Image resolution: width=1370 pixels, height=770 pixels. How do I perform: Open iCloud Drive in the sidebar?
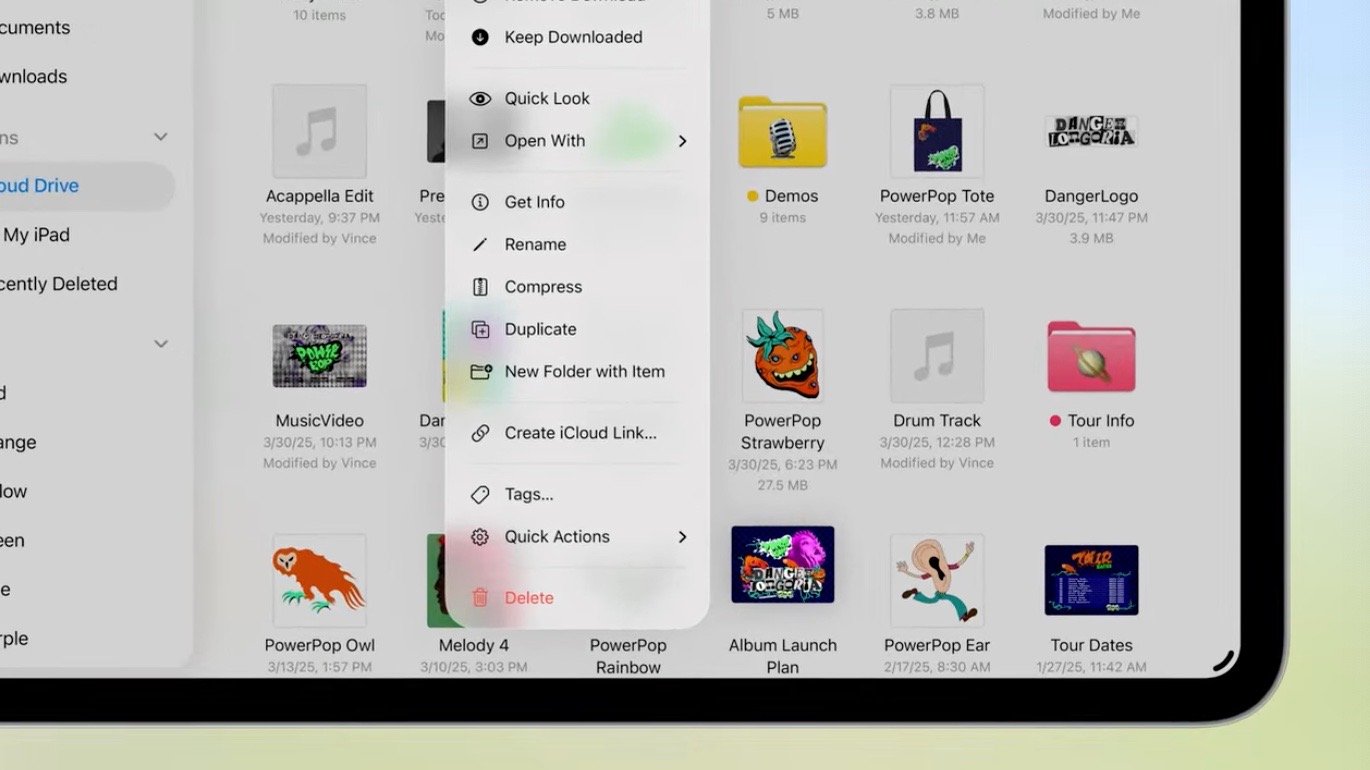tap(85, 186)
